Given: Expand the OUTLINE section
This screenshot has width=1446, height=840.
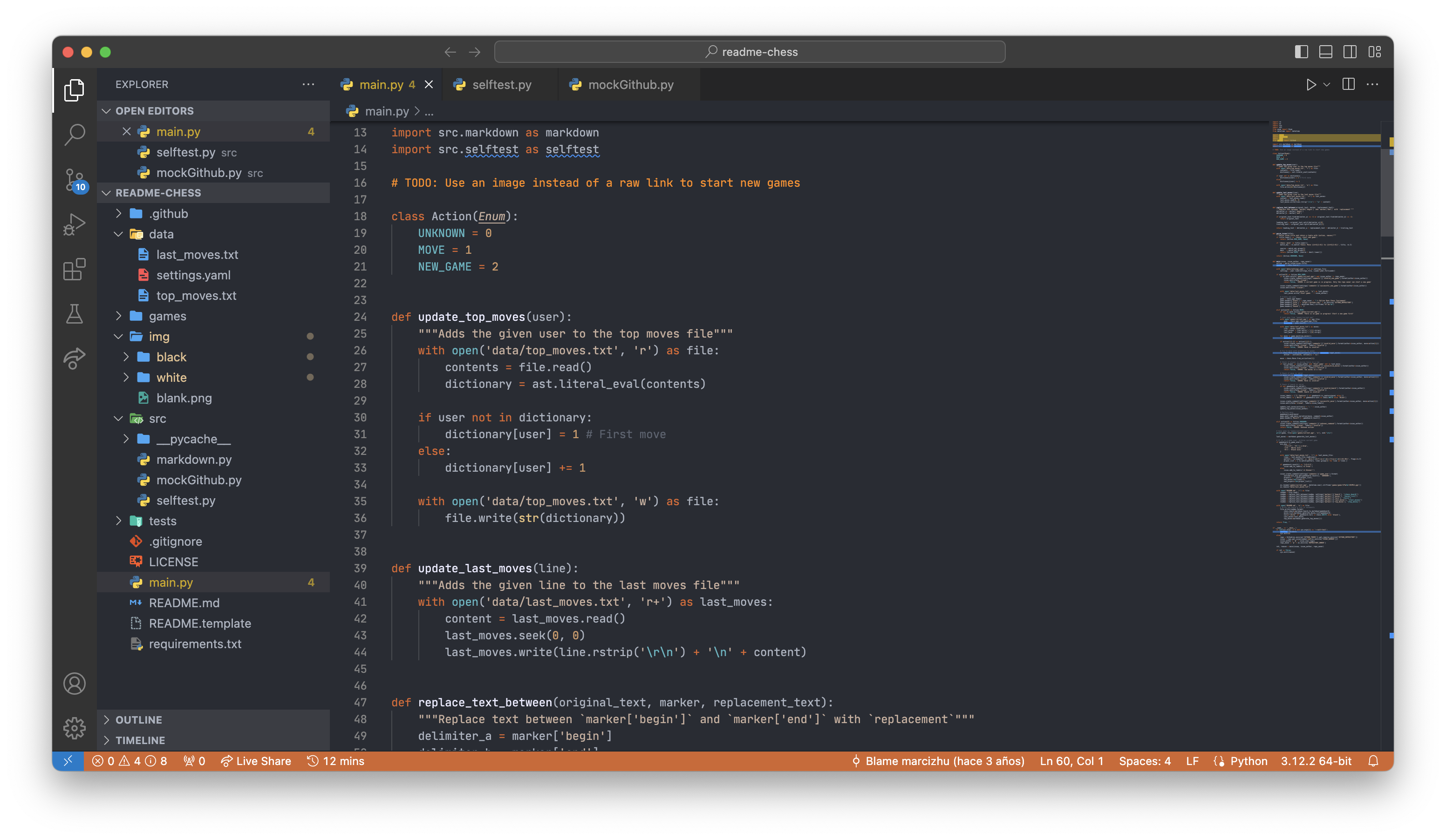Looking at the screenshot, I should (139, 719).
